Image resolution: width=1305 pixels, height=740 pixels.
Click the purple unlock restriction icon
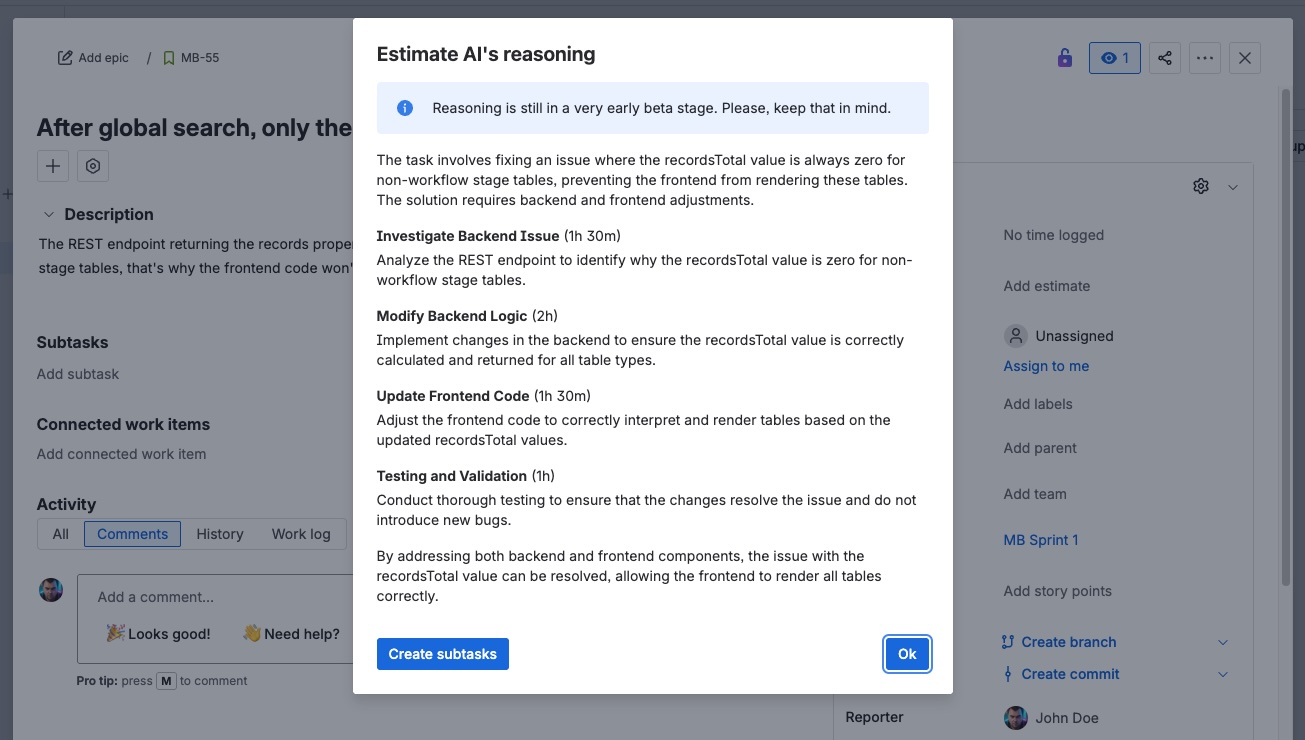click(1065, 58)
